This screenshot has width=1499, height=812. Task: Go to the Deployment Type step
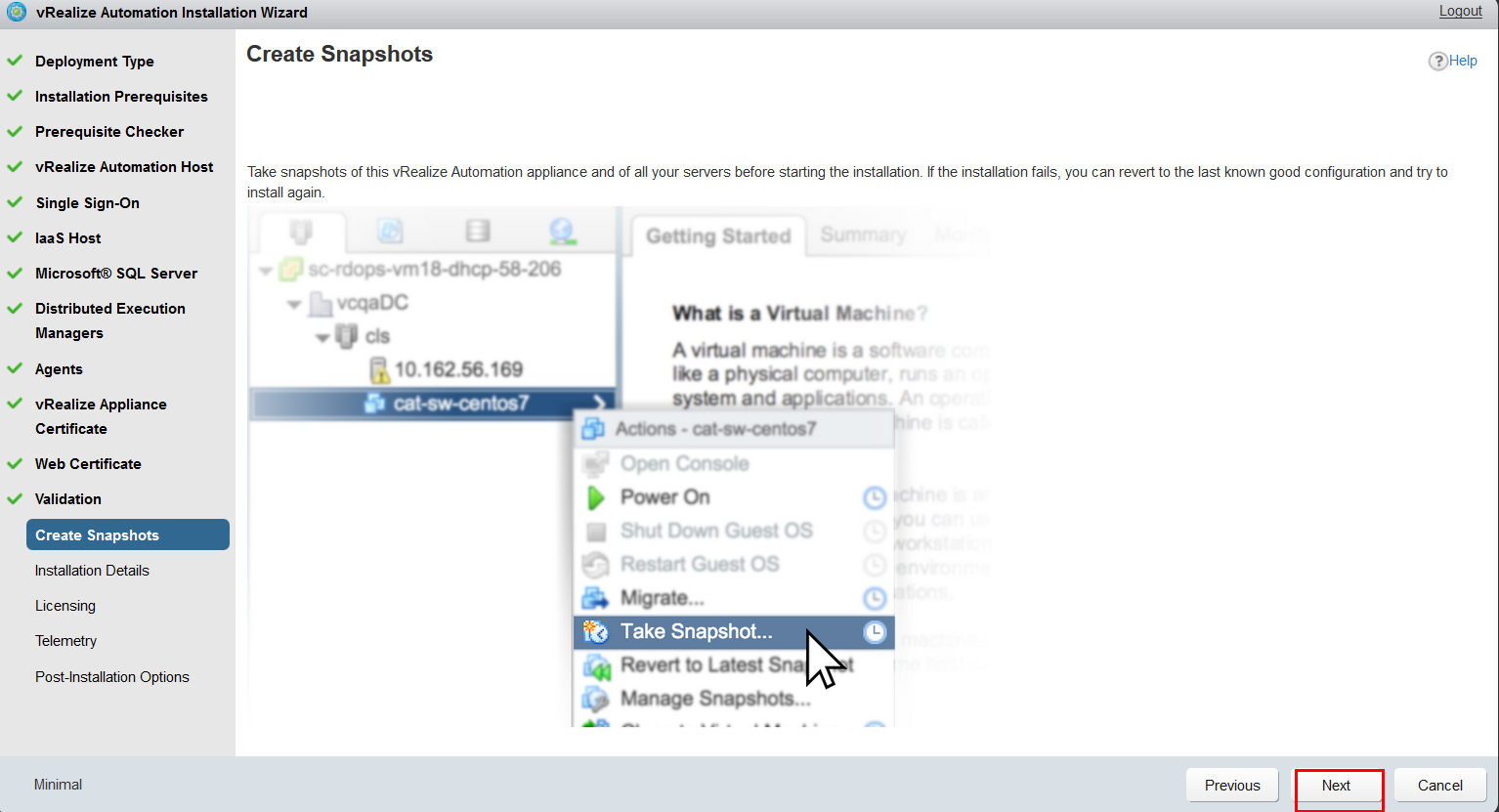(x=95, y=61)
